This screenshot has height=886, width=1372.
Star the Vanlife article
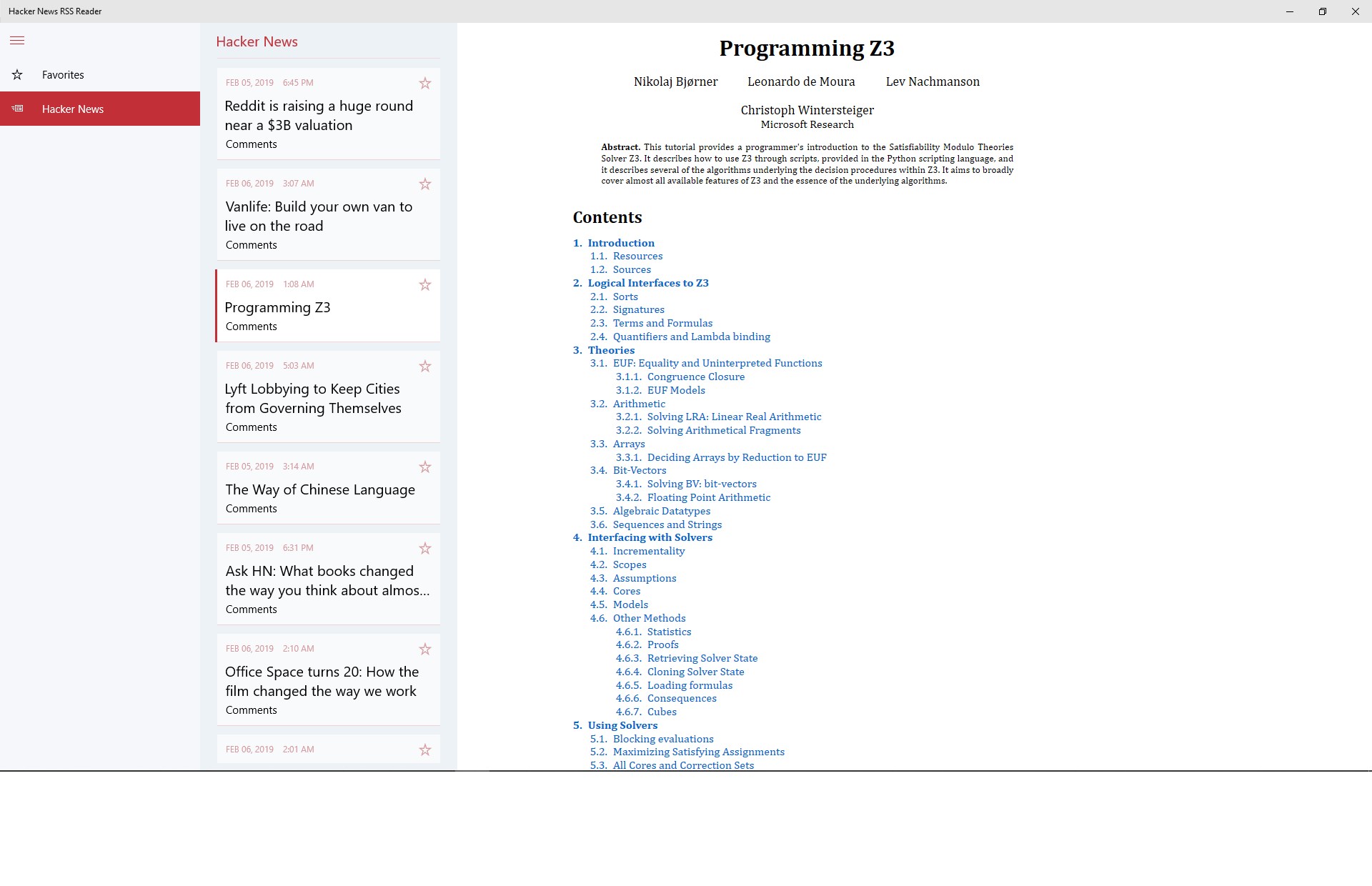point(425,184)
